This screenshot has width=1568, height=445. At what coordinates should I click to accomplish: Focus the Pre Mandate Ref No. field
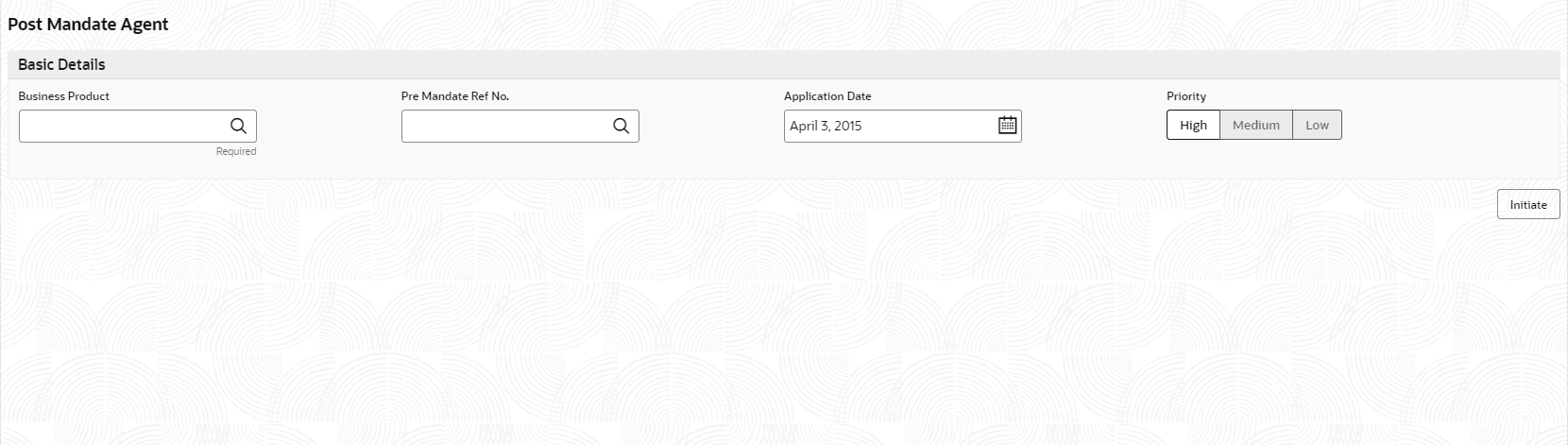pyautogui.click(x=505, y=126)
